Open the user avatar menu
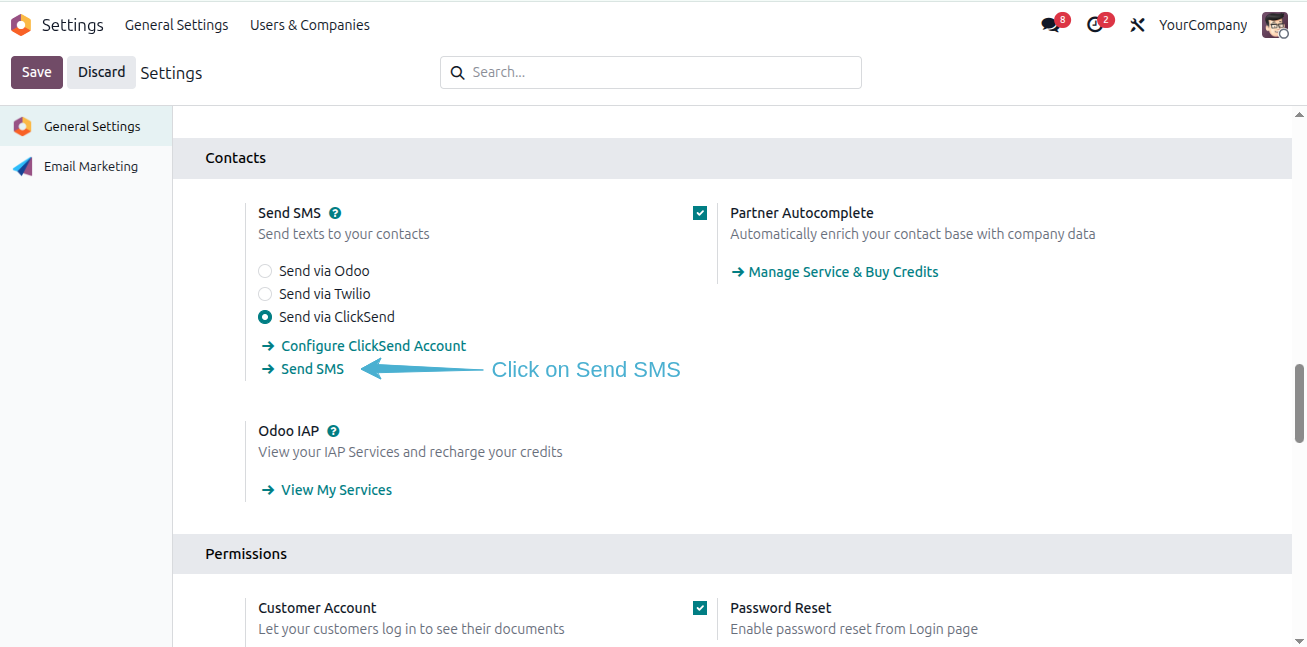The height and width of the screenshot is (647, 1307). click(1275, 25)
